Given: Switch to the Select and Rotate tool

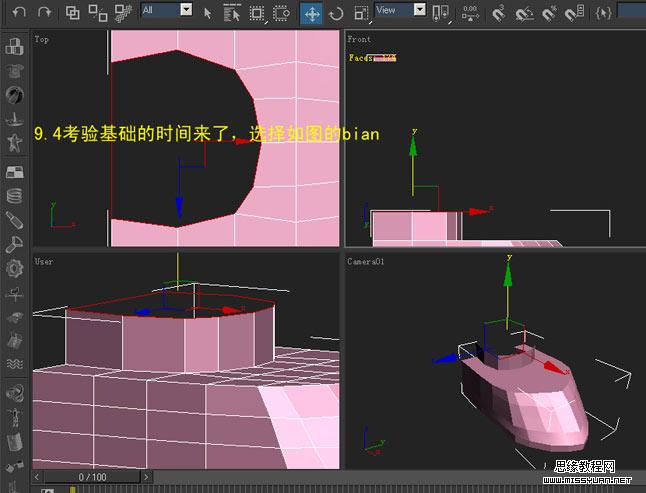Looking at the screenshot, I should pos(336,14).
